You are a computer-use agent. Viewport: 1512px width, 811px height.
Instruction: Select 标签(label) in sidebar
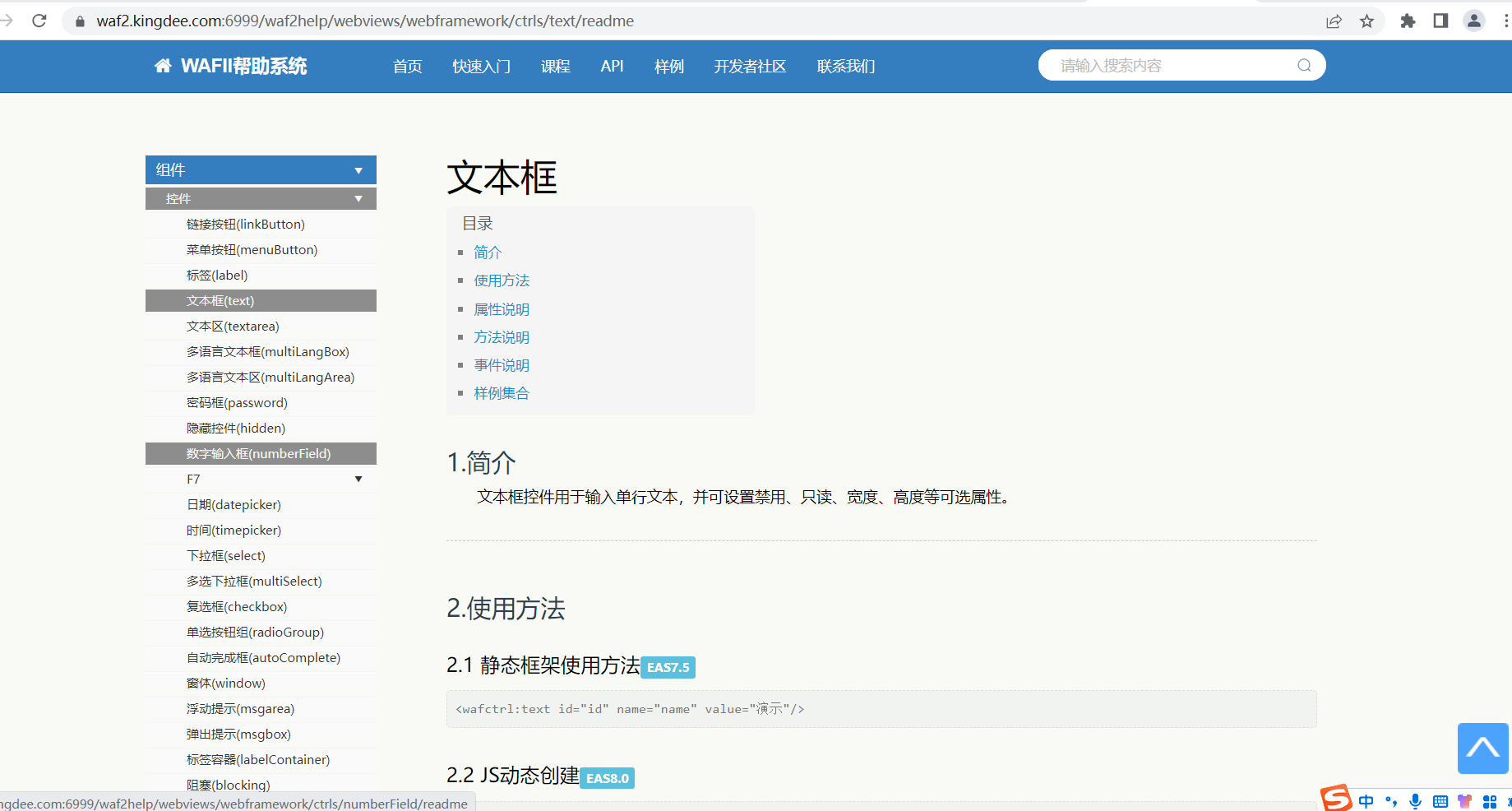(261, 276)
